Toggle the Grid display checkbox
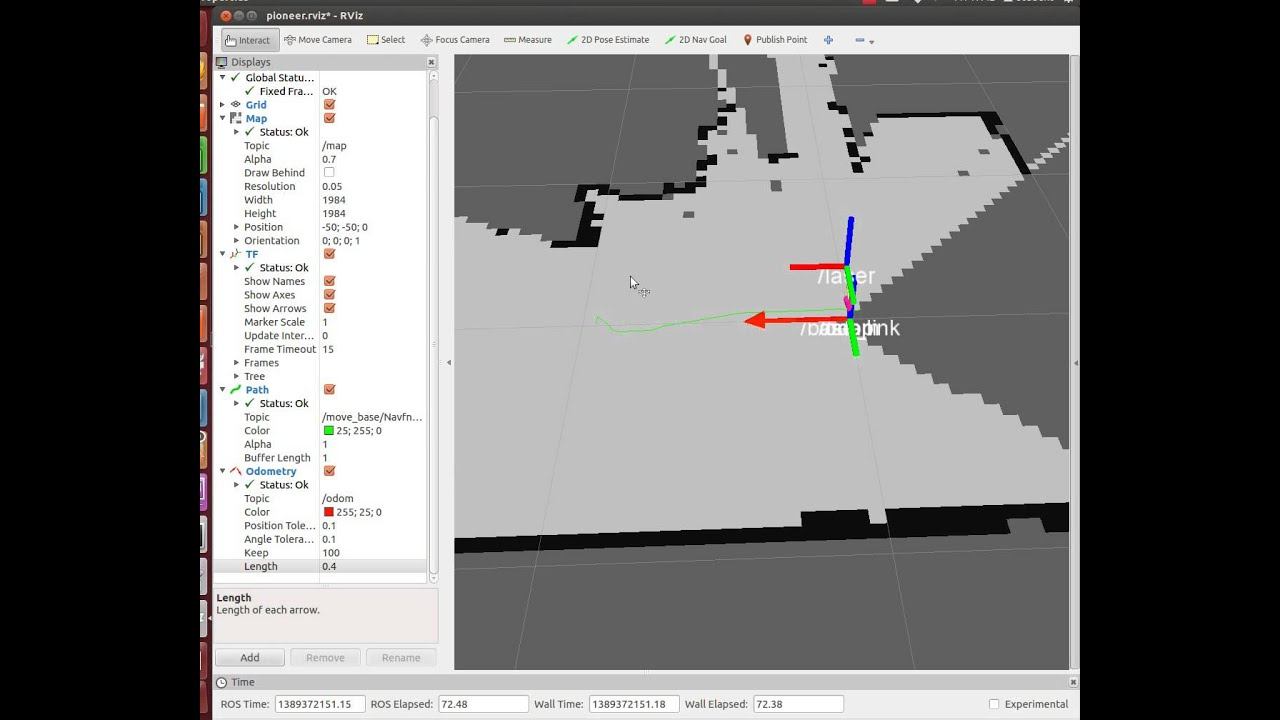 pos(329,104)
